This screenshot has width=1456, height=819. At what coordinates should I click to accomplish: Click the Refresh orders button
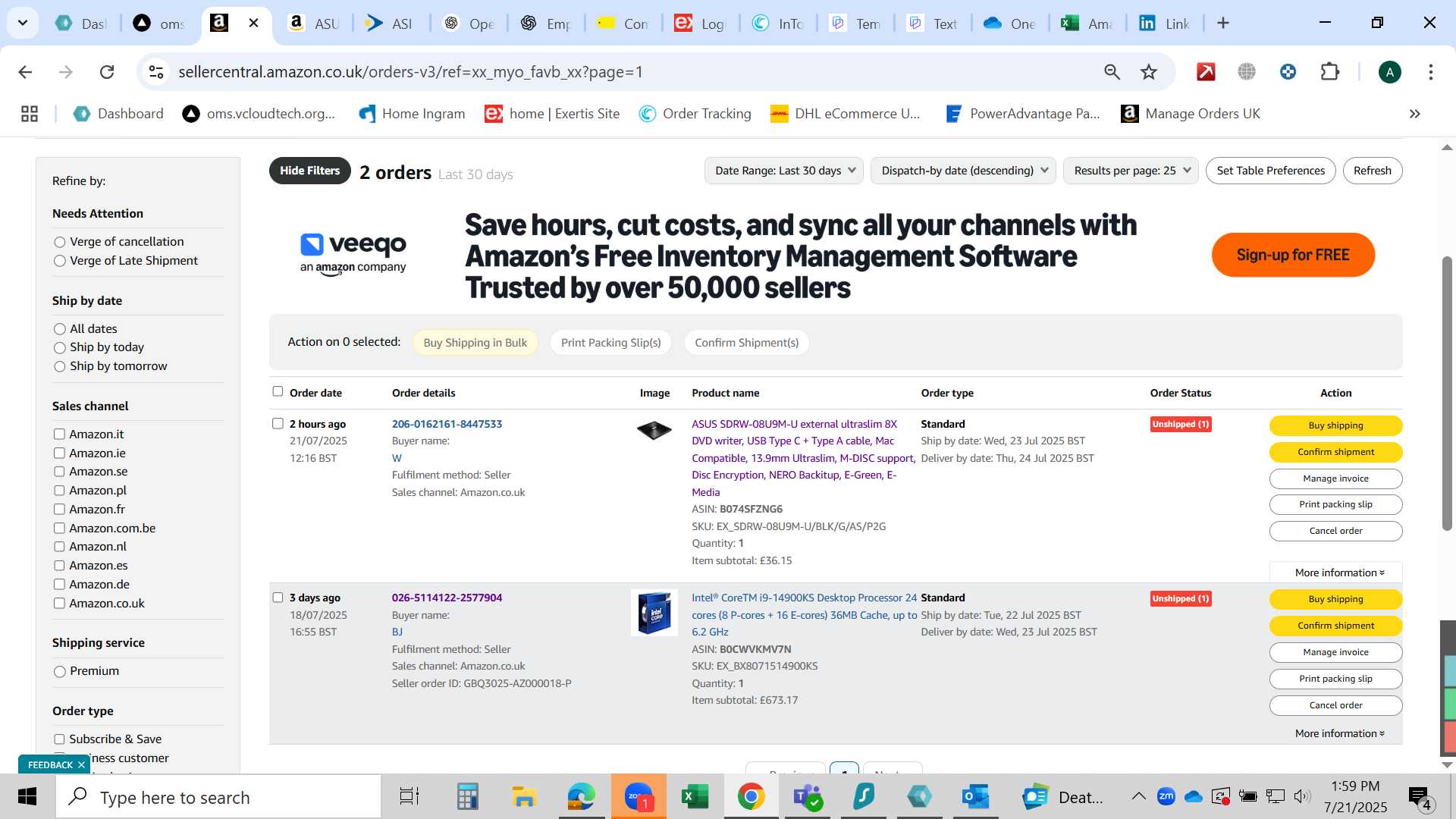tap(1373, 171)
